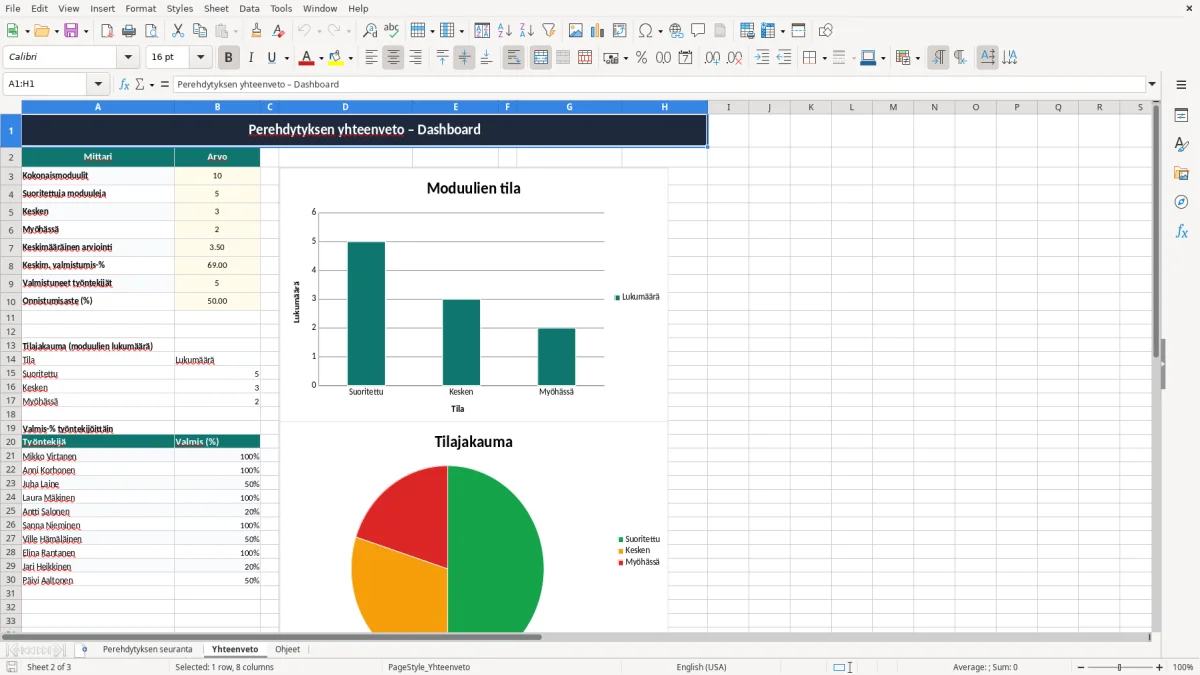Click Sort Descending icon

pyautogui.click(x=527, y=31)
